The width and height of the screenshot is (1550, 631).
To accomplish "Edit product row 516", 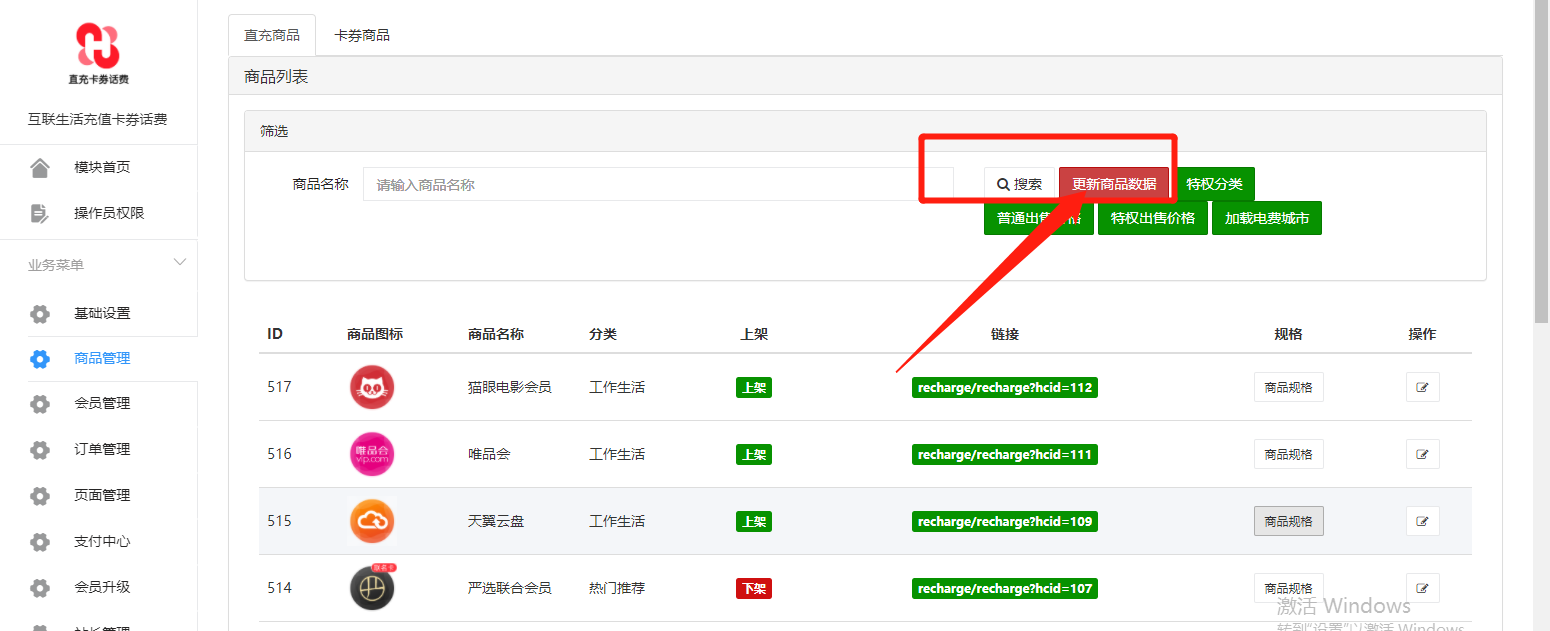I will (1422, 454).
